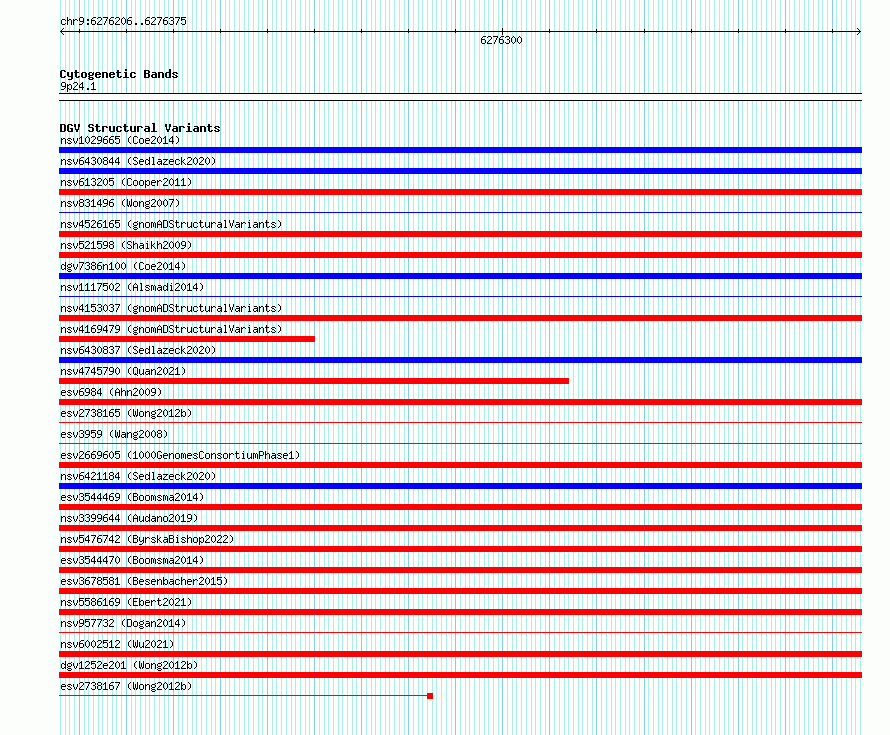Screen dimensions: 890x735
Task: Open variant nsv6002512 (Wu2021)
Action: 117,644
